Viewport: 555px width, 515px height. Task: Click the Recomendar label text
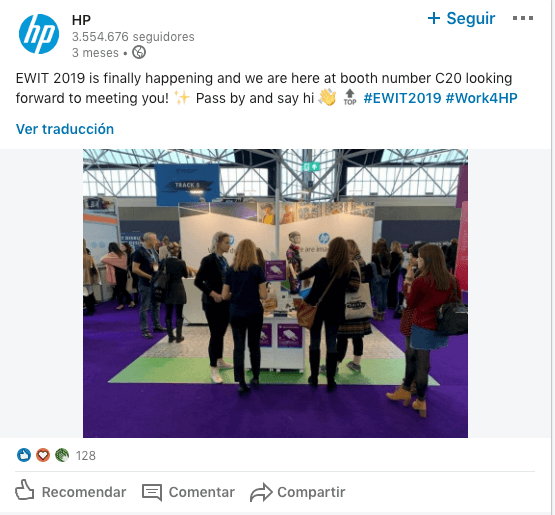tap(84, 492)
